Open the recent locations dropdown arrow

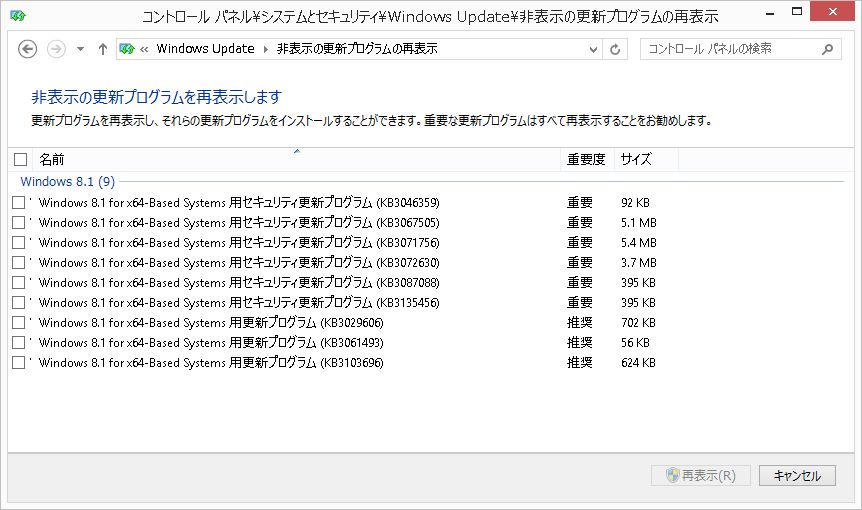tap(80, 49)
